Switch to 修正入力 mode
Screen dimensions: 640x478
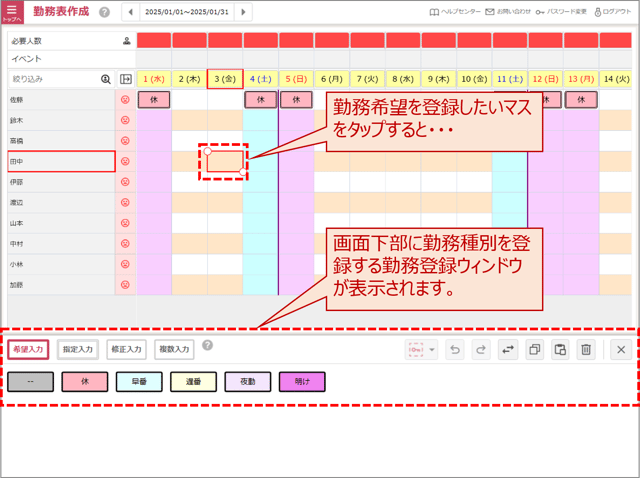tap(126, 349)
